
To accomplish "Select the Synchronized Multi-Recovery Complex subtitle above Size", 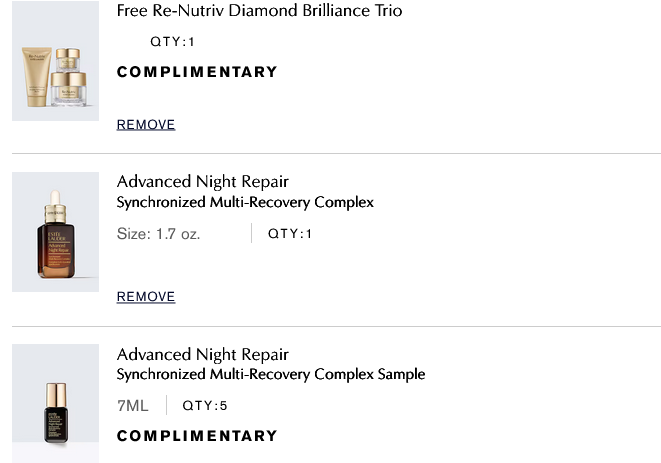I will coord(245,202).
